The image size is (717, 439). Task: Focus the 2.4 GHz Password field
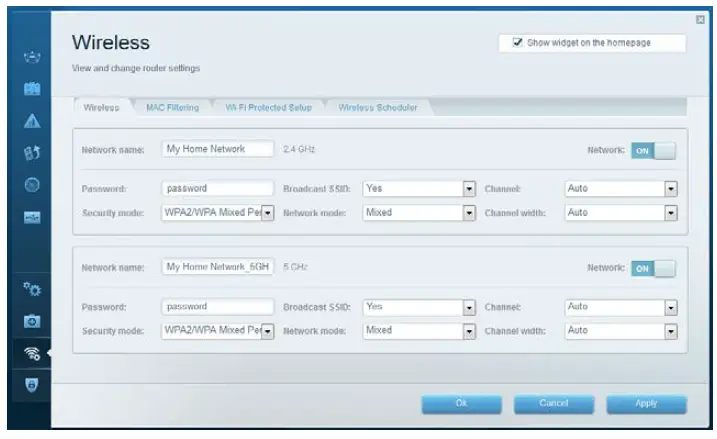218,188
